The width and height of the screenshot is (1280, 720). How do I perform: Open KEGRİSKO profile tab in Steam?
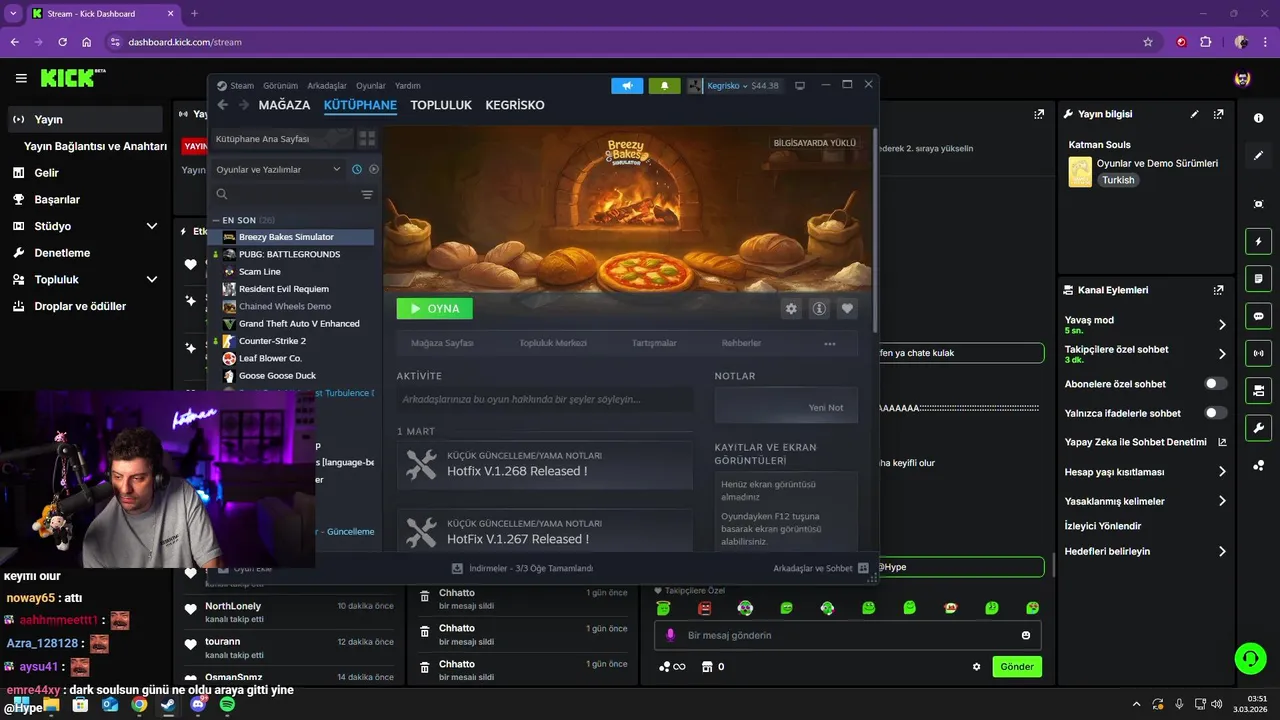tap(515, 105)
